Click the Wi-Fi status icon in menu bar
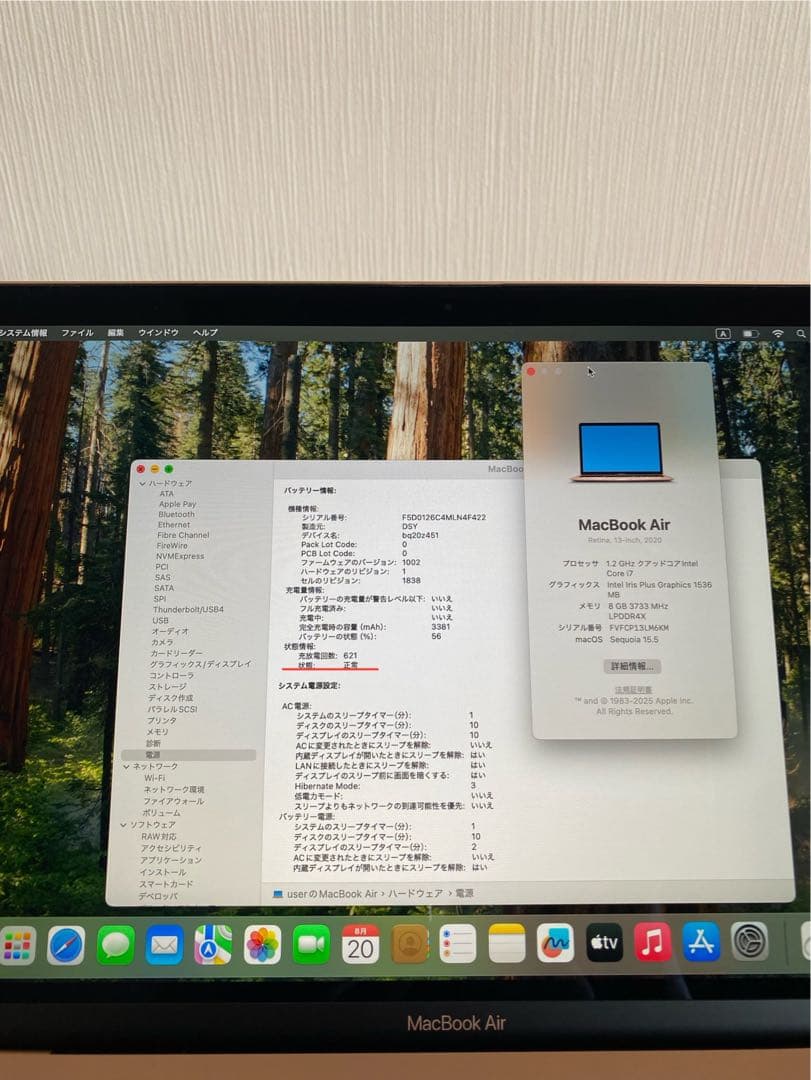Image resolution: width=811 pixels, height=1080 pixels. 778,333
